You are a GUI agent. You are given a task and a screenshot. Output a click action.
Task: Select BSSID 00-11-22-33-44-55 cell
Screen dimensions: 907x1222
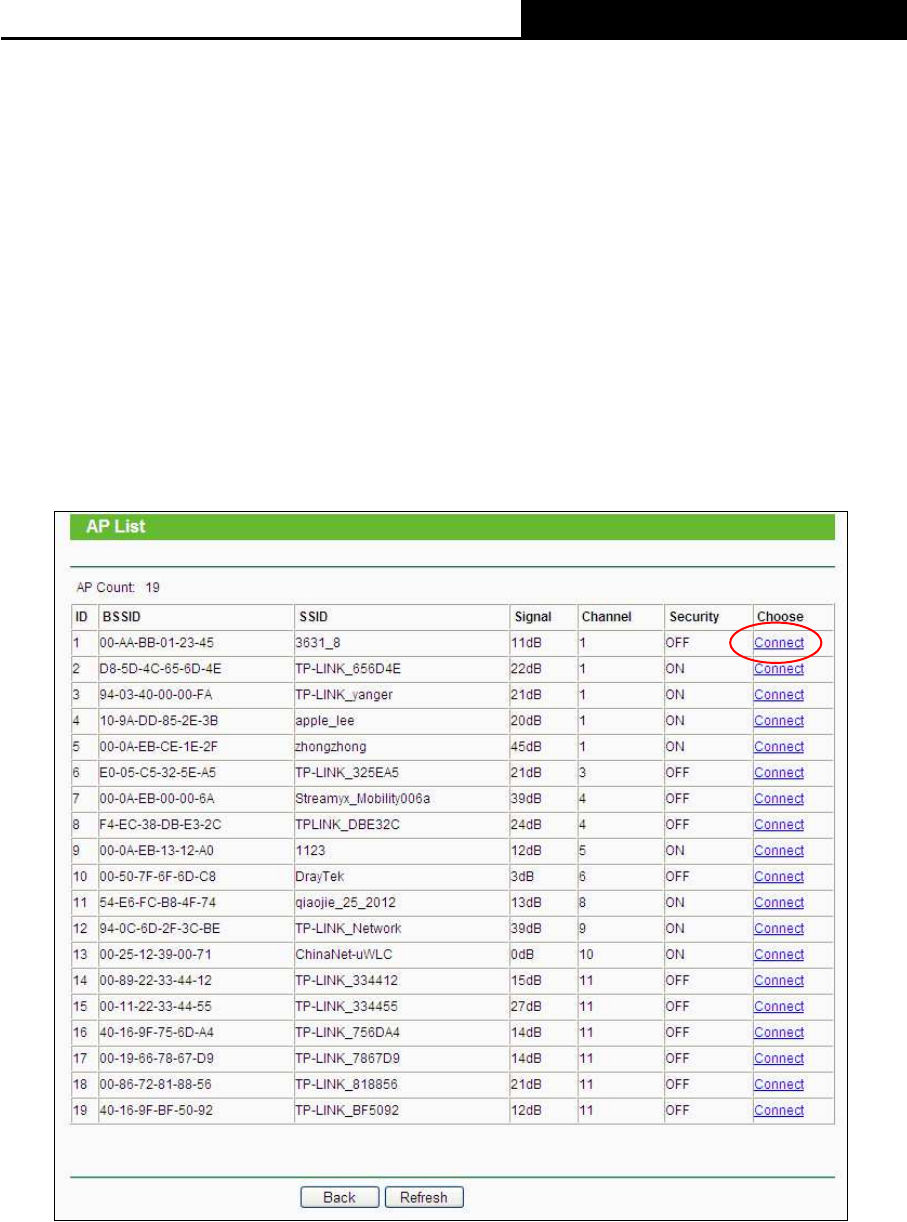coord(194,1007)
